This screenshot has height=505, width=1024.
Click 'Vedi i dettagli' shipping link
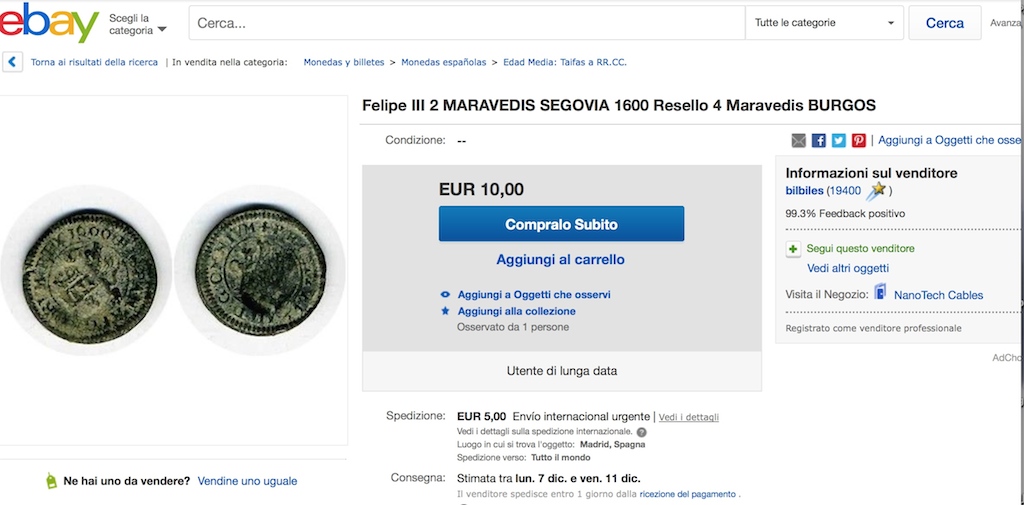pyautogui.click(x=689, y=417)
